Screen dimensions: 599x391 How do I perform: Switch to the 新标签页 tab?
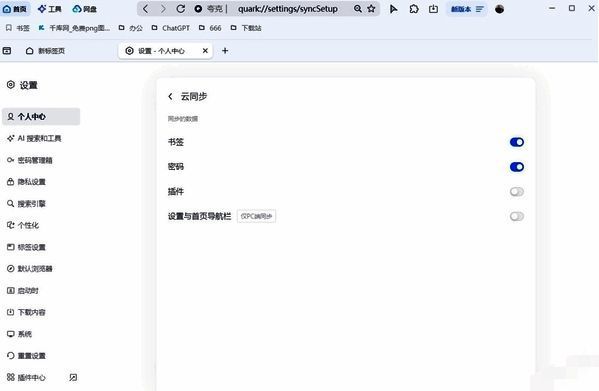pyautogui.click(x=45, y=51)
